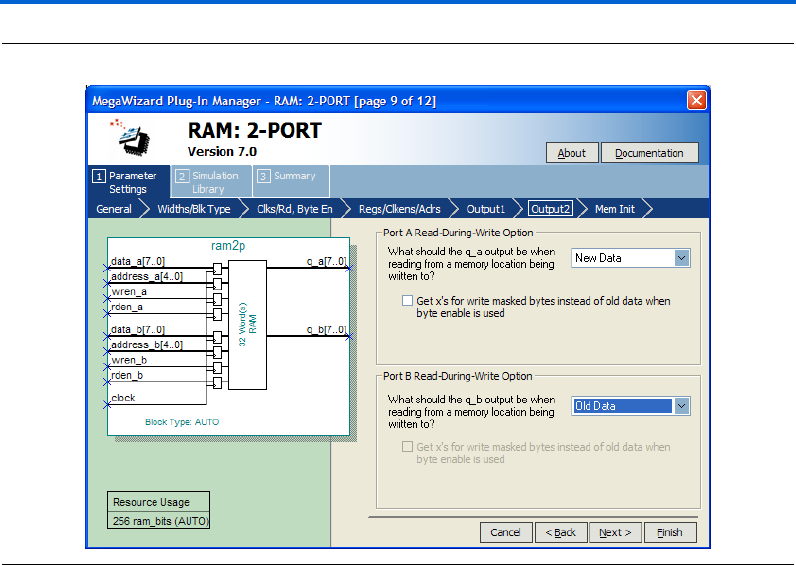The height and width of the screenshot is (565, 796).
Task: Click the wren_b port label
Action: [129, 360]
